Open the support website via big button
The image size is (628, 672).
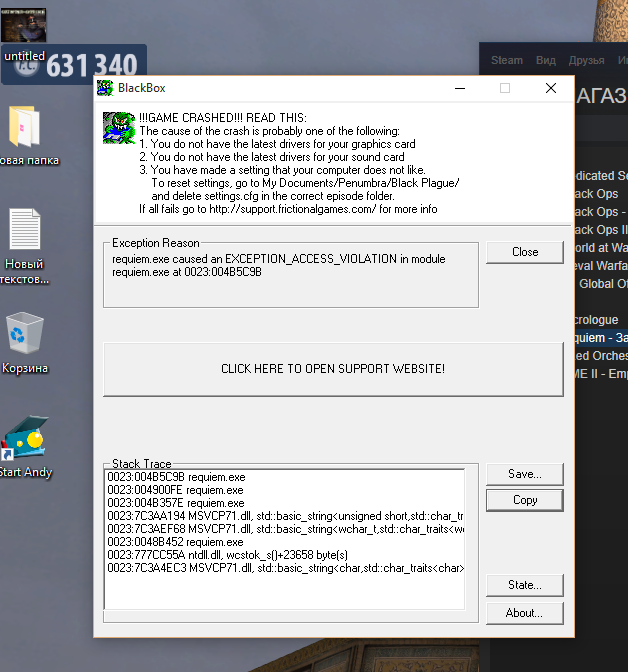pos(333,369)
